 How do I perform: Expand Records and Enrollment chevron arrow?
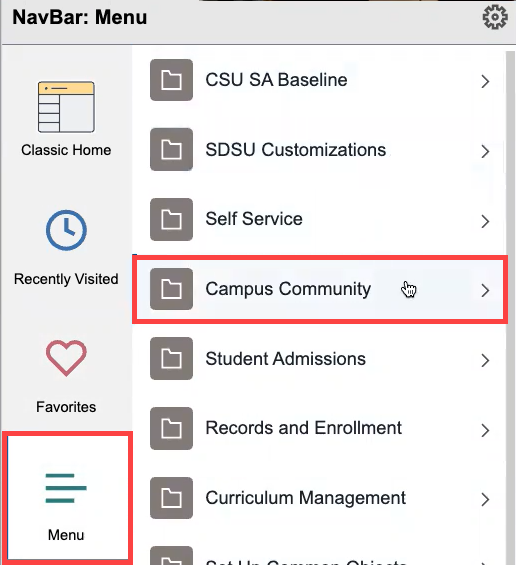click(x=485, y=430)
